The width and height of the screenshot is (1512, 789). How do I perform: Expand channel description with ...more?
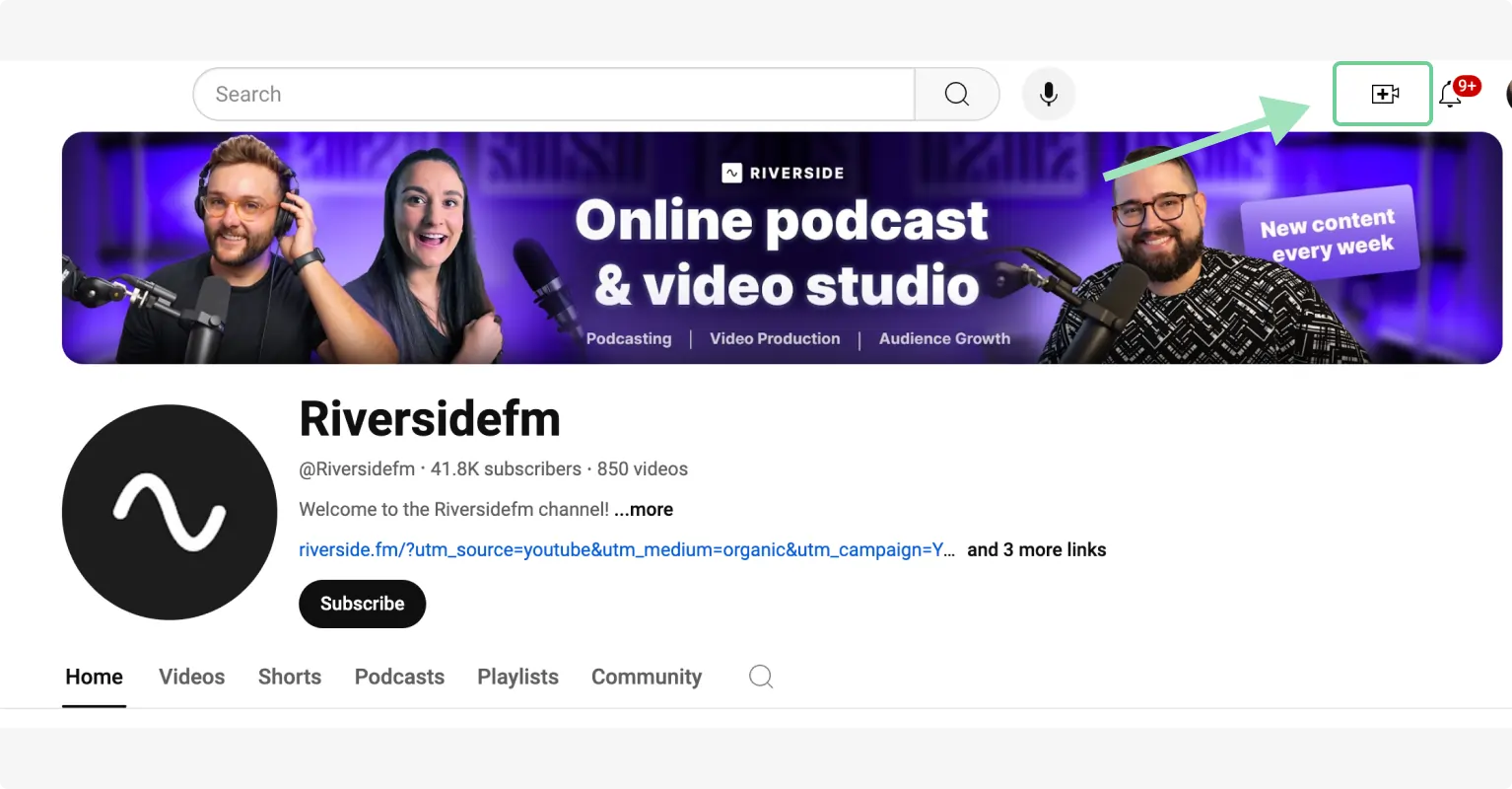[x=644, y=509]
